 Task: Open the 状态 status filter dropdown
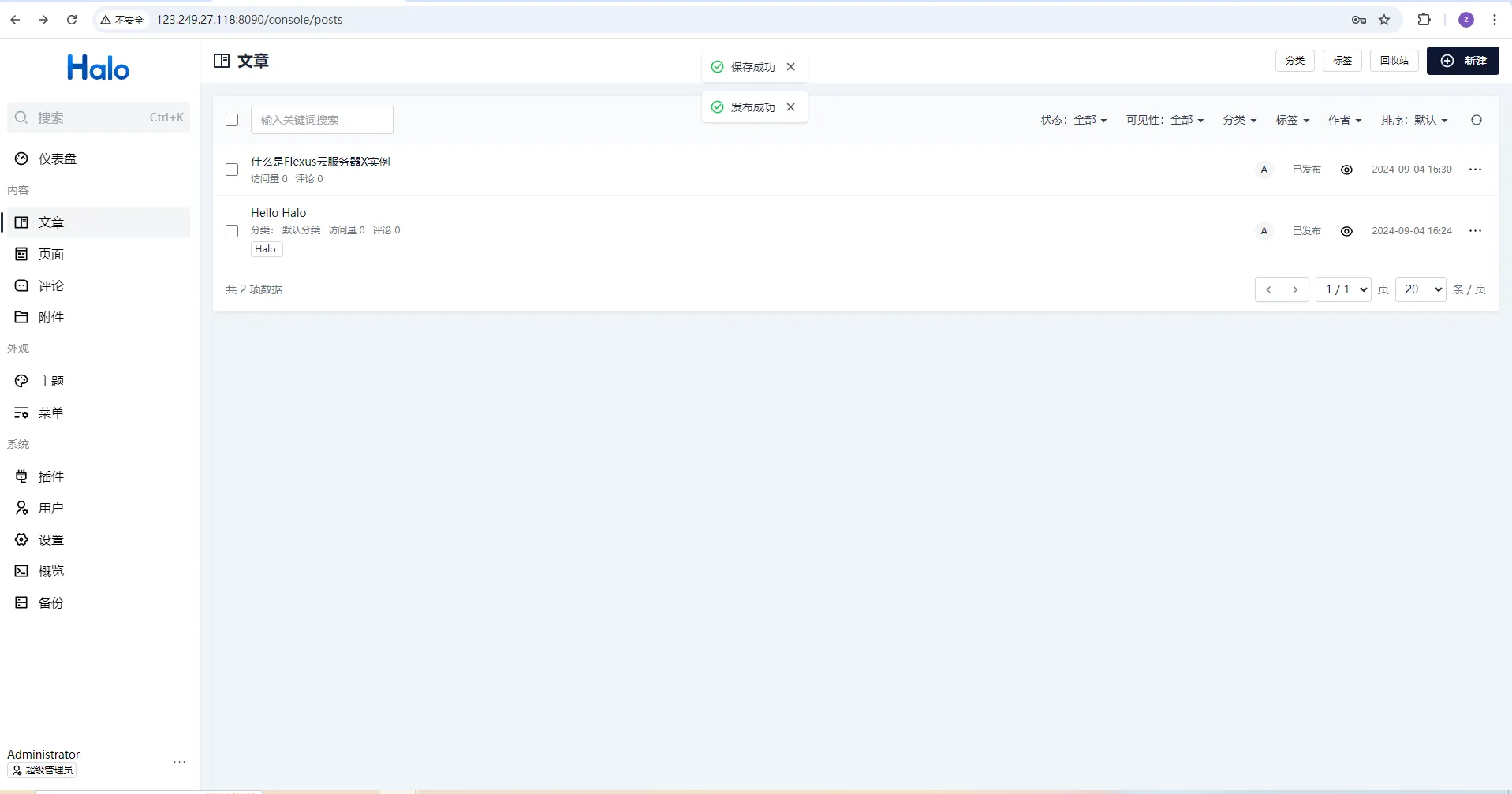tap(1073, 120)
